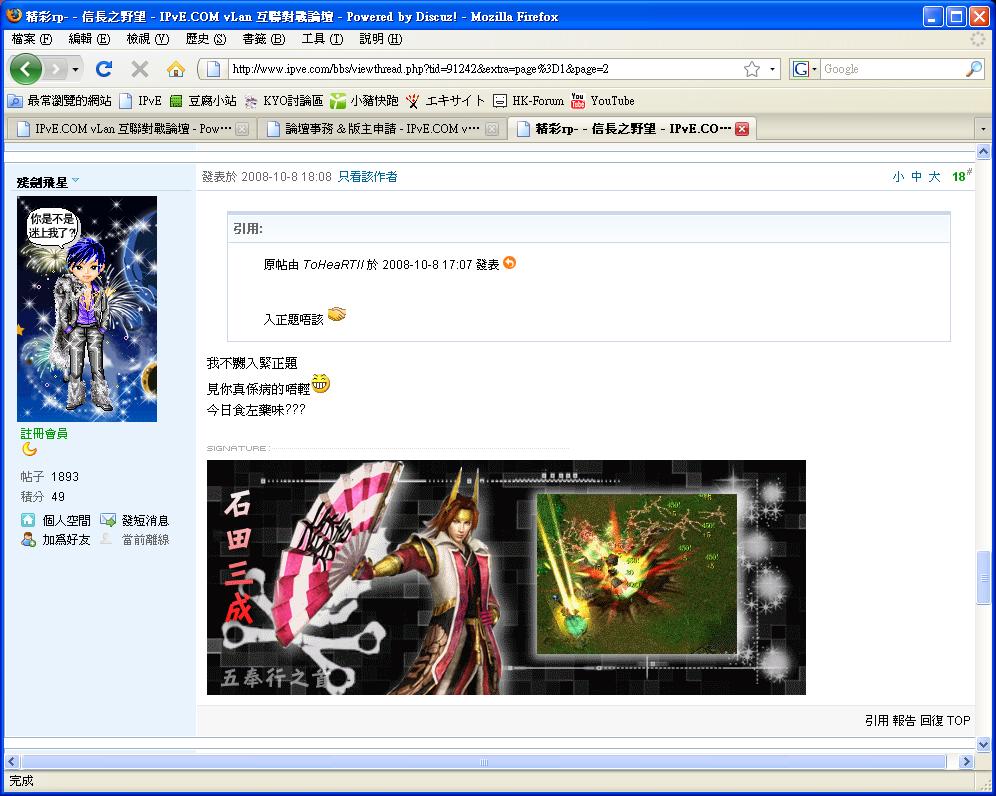Screen dimensions: 996x796
Task: Open the 編輯 (Edit) menu
Action: pos(89,39)
